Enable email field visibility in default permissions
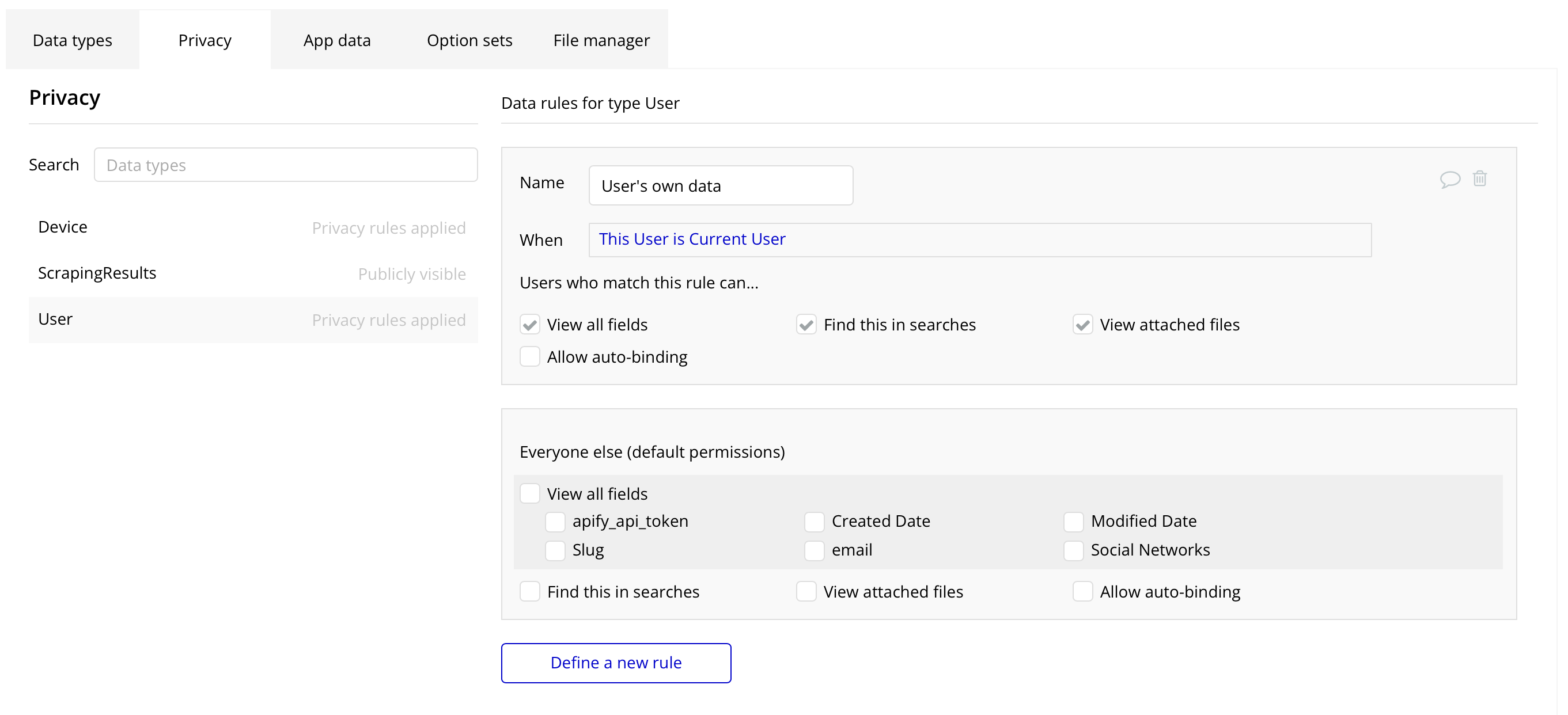Screen dimensions: 1568x715 click(814, 550)
